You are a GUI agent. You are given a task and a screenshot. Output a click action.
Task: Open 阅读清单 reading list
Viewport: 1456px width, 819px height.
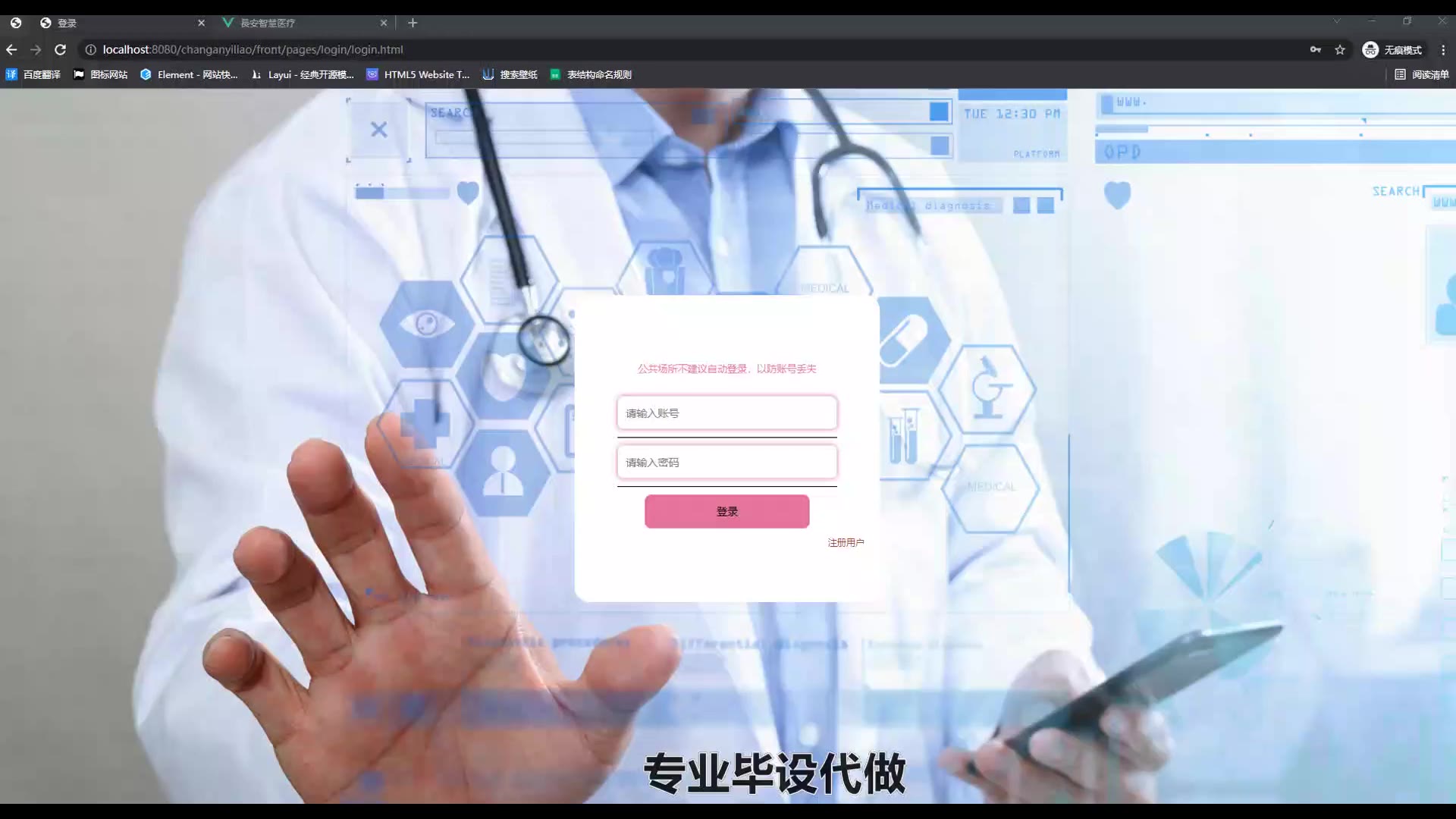click(x=1422, y=74)
